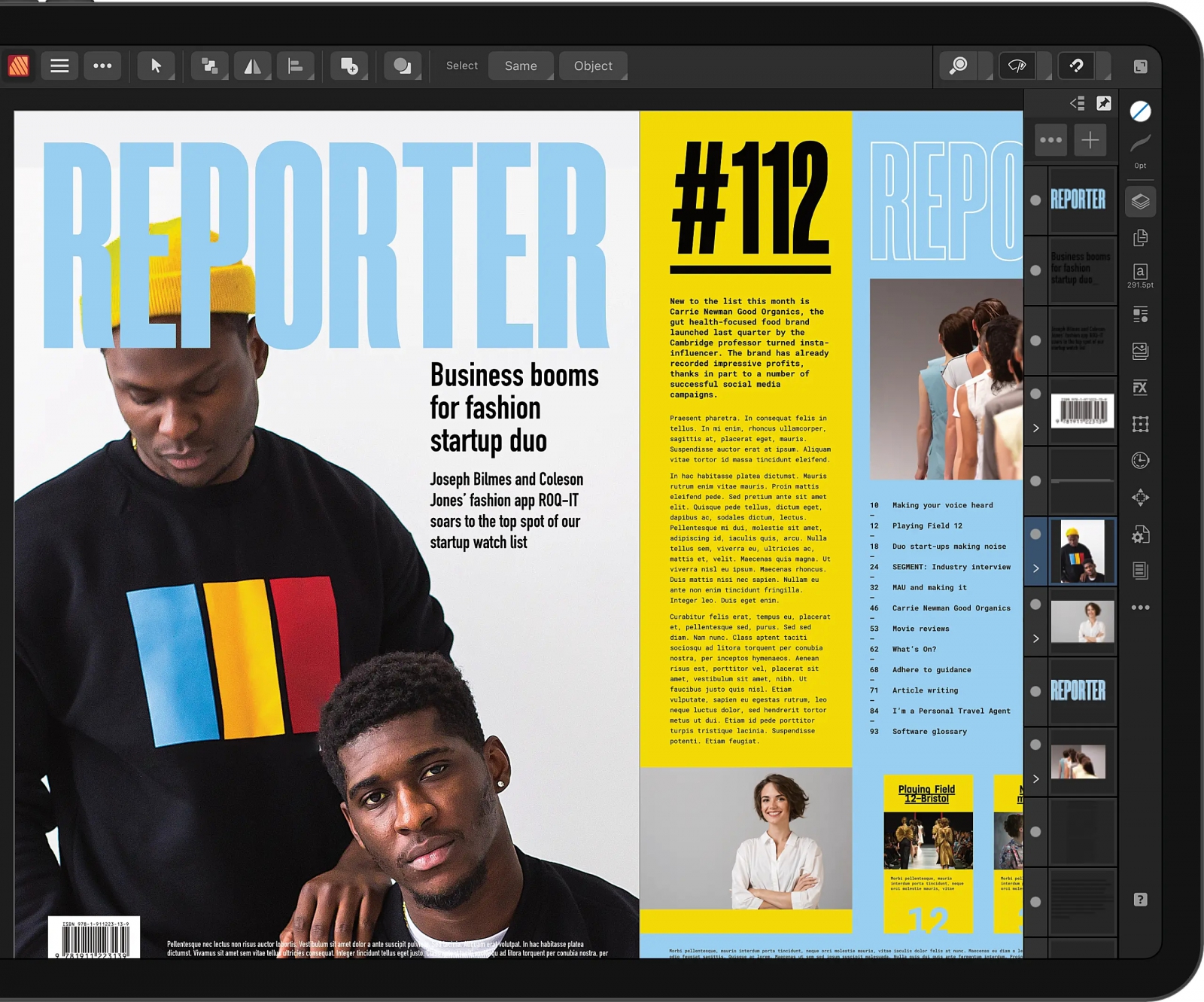Open the alignment options icon

coord(296,66)
